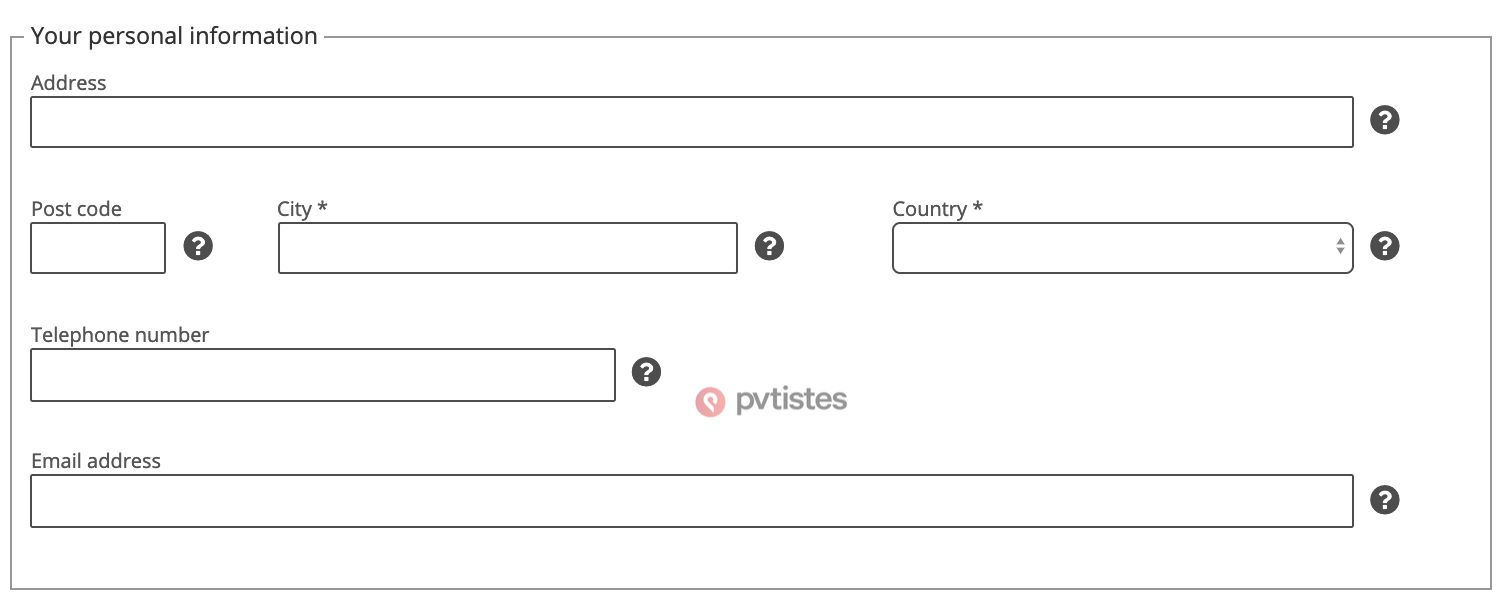Show help for the Country dropdown
Image resolution: width=1502 pixels, height=612 pixels.
1384,246
